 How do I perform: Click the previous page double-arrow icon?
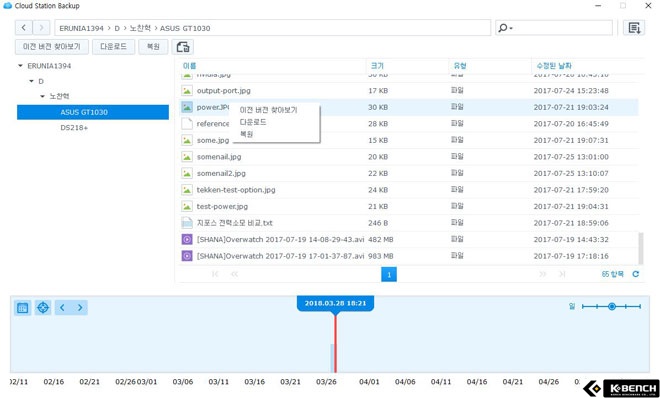pyautogui.click(x=234, y=274)
